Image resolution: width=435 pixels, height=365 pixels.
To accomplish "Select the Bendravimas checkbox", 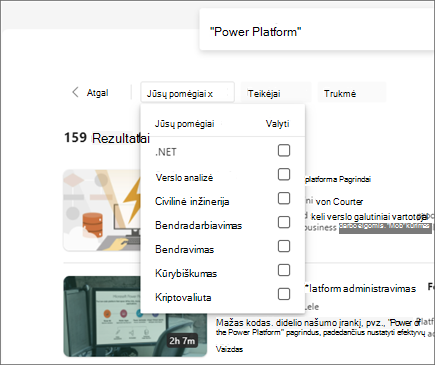I will [284, 246].
